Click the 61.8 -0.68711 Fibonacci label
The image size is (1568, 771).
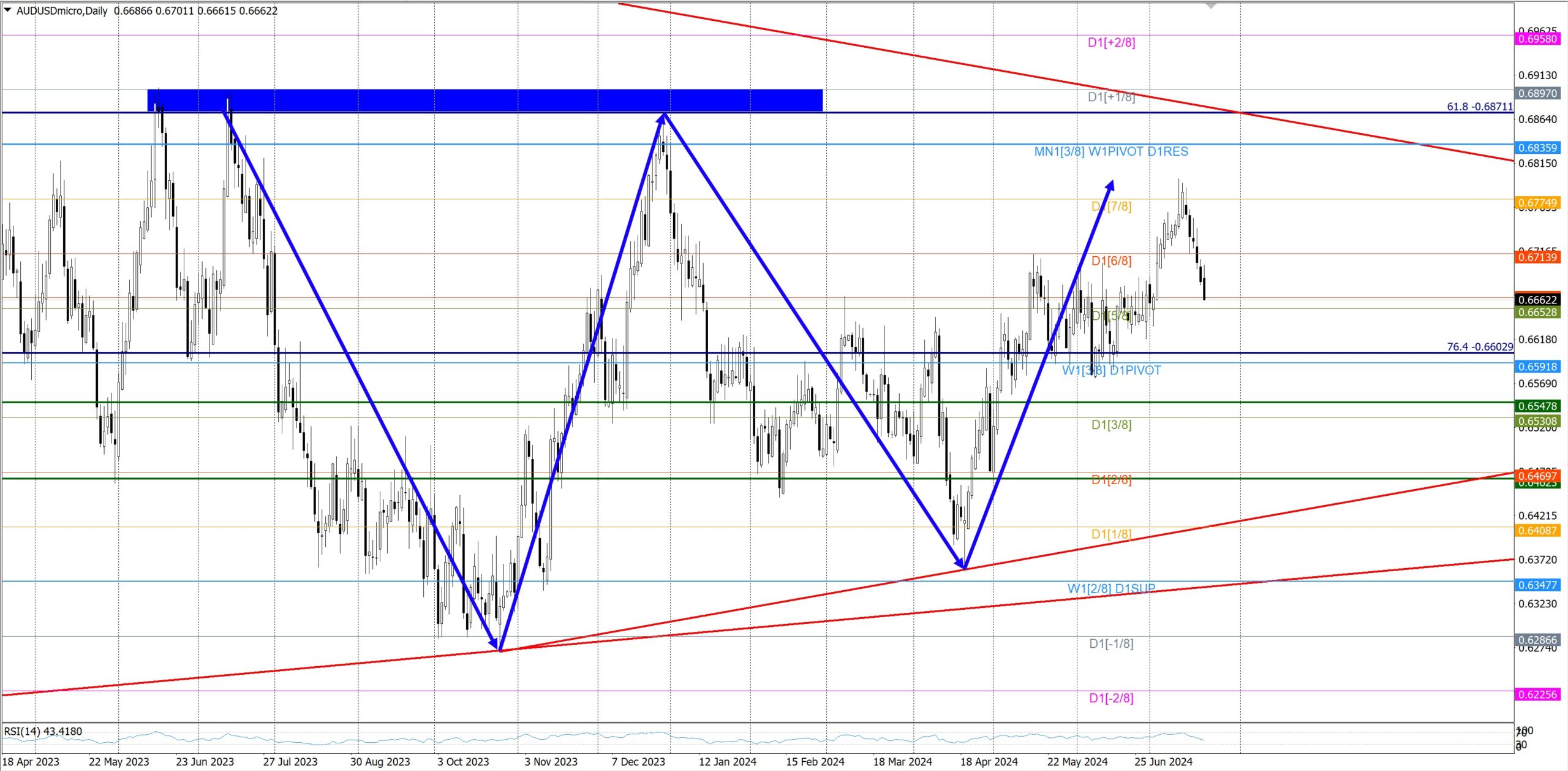coord(1479,107)
